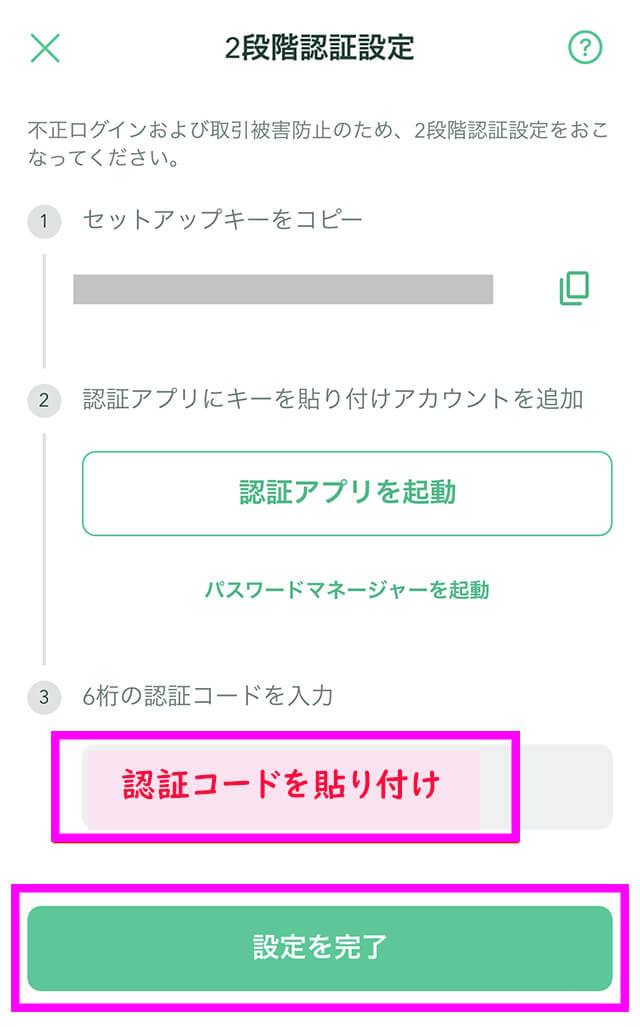Screen dimensions: 640x1027
Task: Click the masked gray setup key bar
Action: (x=283, y=289)
